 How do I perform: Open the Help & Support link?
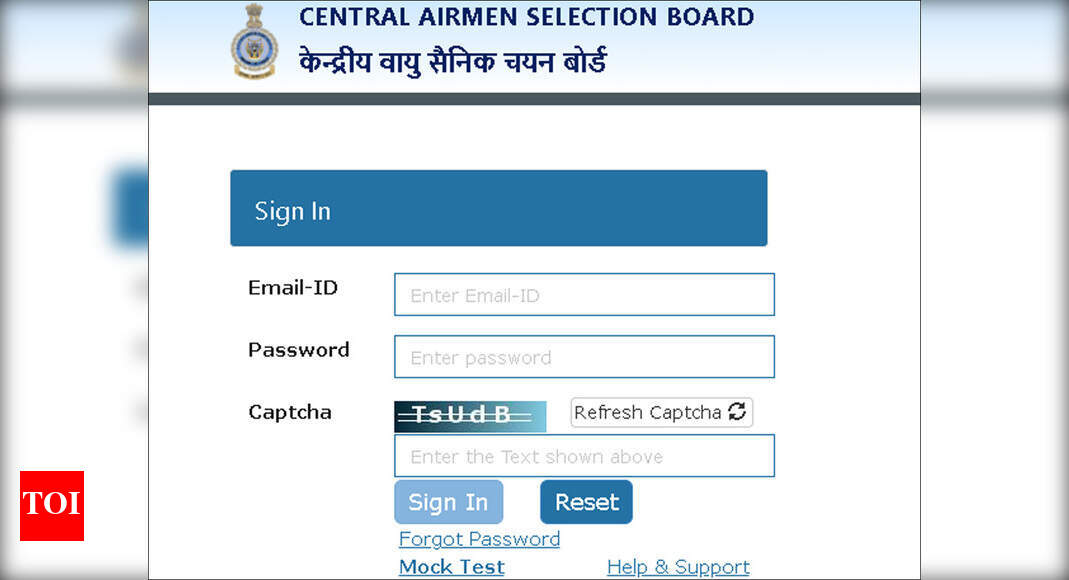tap(678, 567)
